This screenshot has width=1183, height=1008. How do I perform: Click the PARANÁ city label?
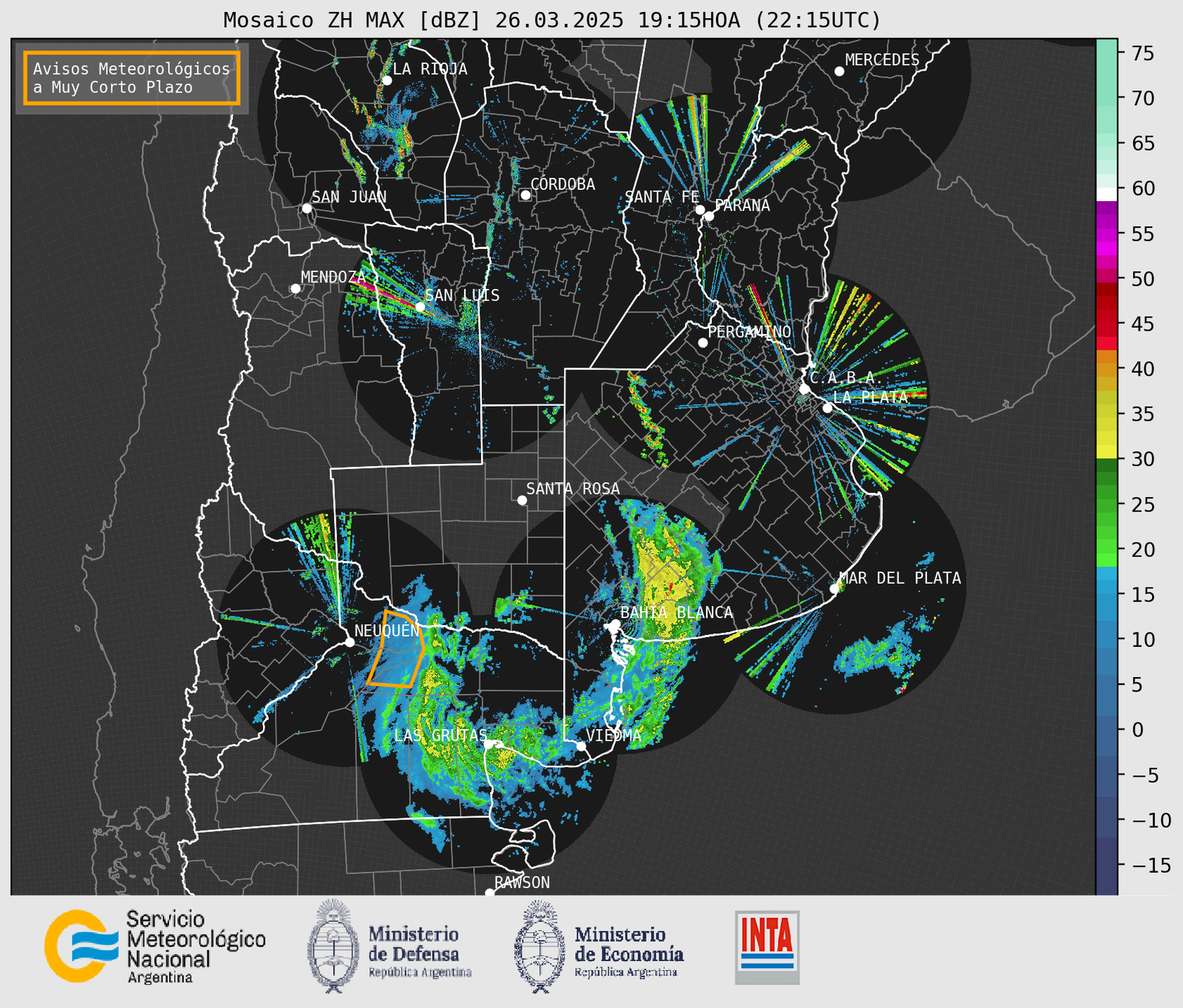[x=742, y=205]
